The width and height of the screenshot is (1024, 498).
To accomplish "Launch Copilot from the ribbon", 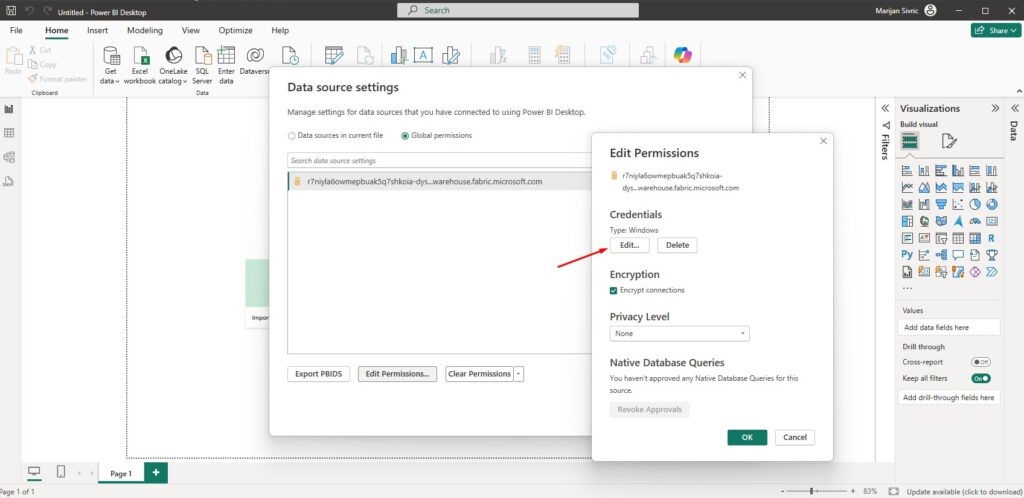I will tap(682, 55).
